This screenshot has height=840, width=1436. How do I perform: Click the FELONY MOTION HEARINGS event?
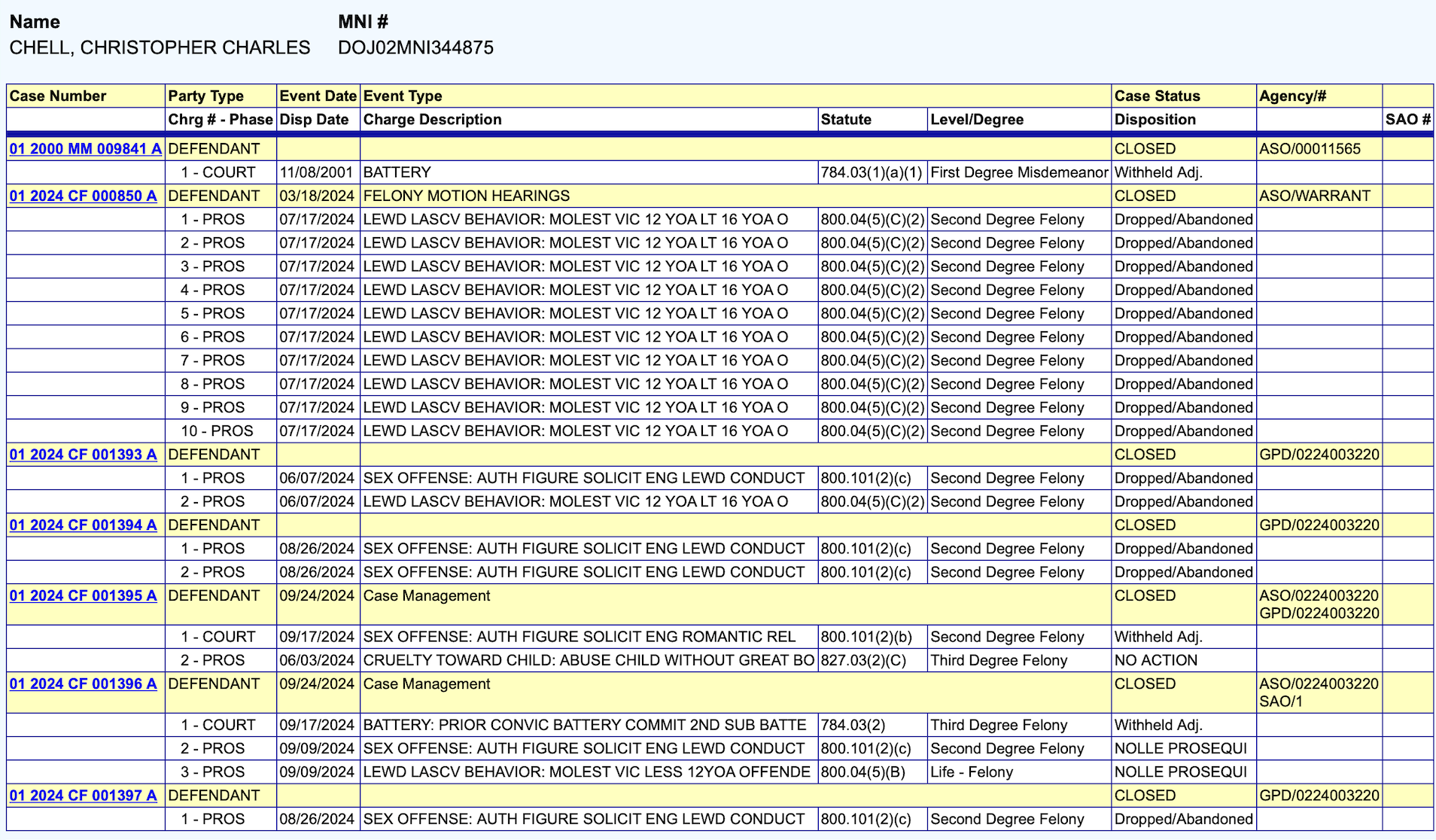point(467,196)
